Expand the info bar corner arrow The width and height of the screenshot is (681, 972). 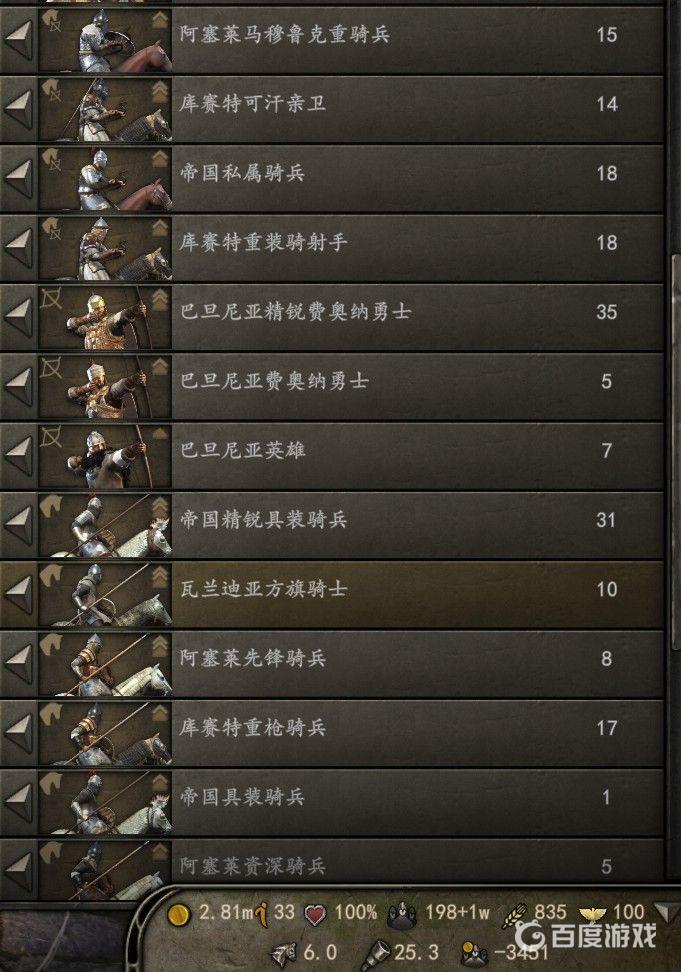(x=666, y=911)
